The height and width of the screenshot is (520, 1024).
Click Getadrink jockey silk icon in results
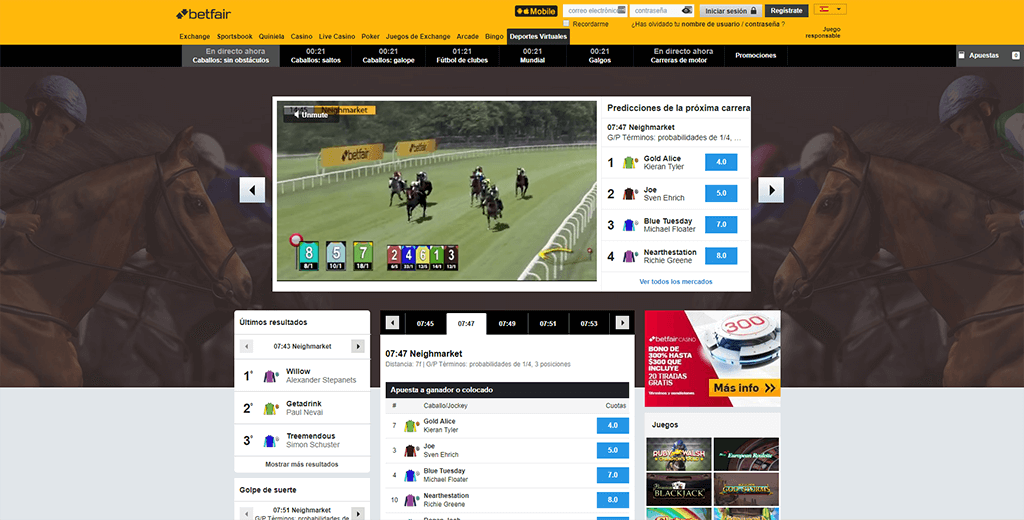pos(270,409)
